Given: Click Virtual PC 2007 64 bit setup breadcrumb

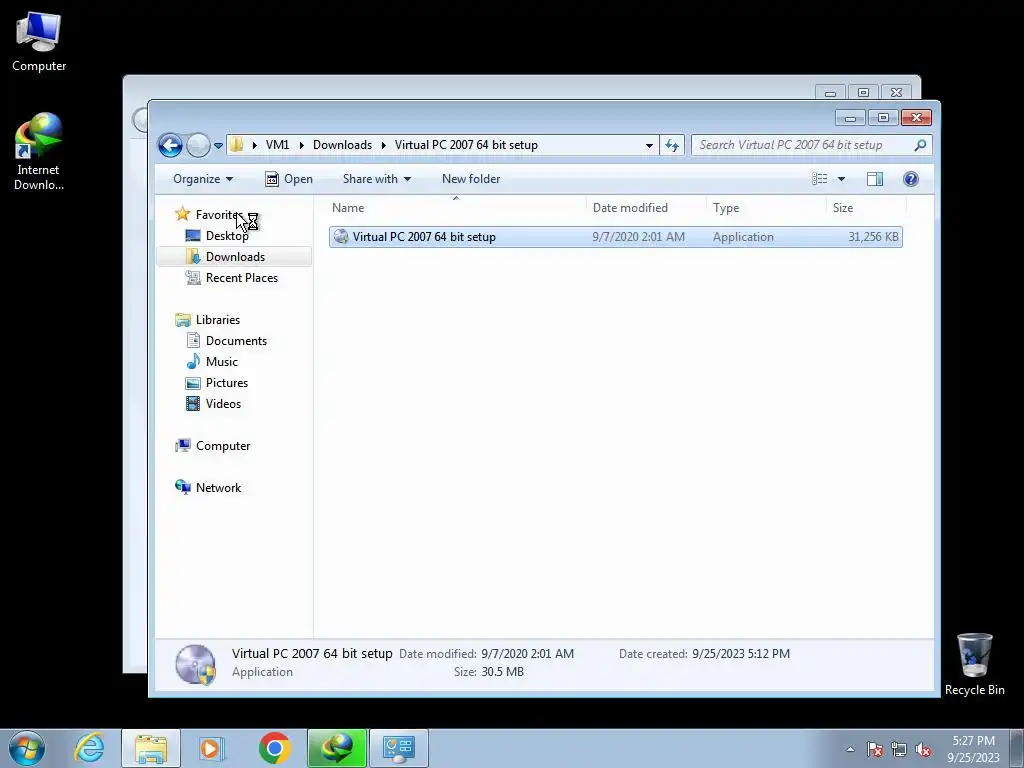Looking at the screenshot, I should tap(466, 145).
